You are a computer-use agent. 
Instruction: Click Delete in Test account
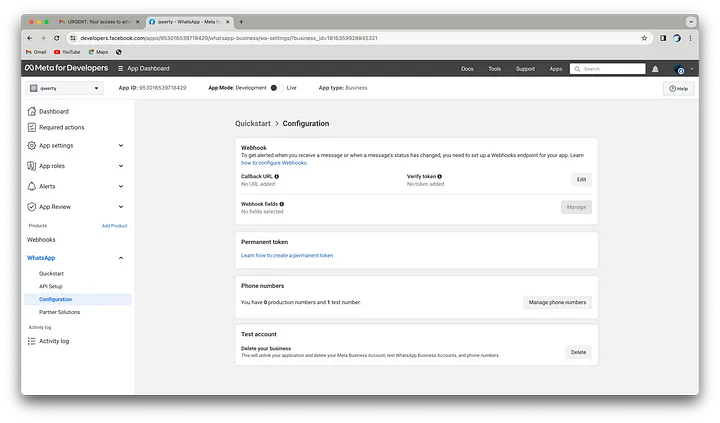coord(578,352)
